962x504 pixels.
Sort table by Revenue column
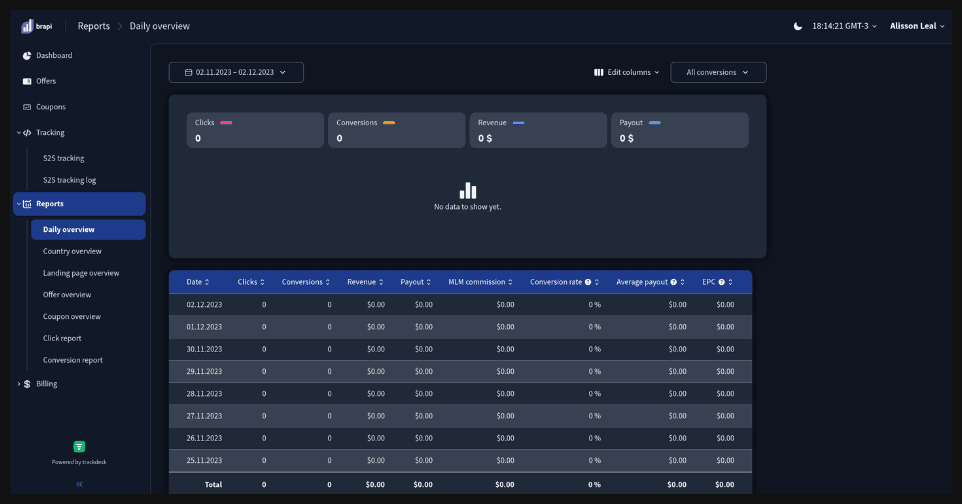click(x=365, y=282)
